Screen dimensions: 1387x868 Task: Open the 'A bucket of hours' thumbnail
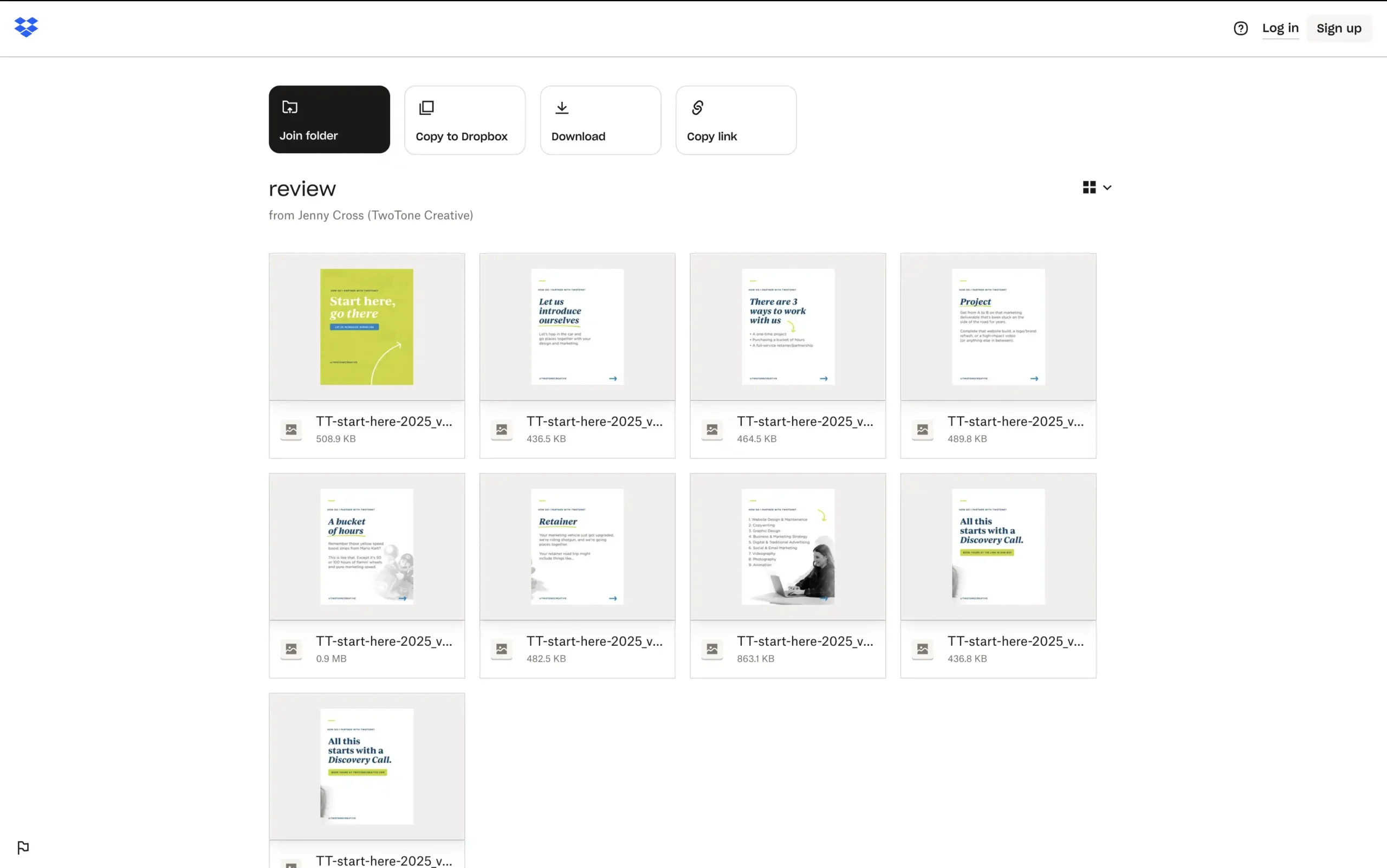coord(366,547)
